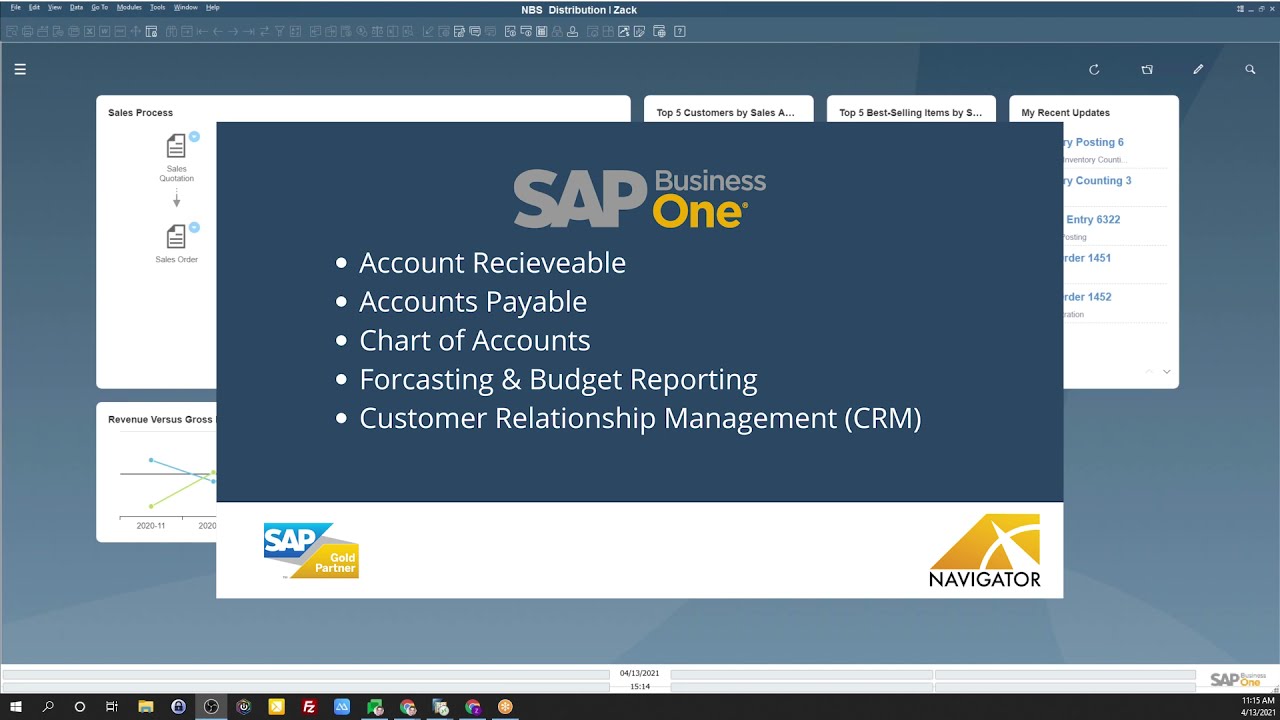Click the status bar date 04/13/2021
This screenshot has width=1280, height=720.
pyautogui.click(x=639, y=673)
